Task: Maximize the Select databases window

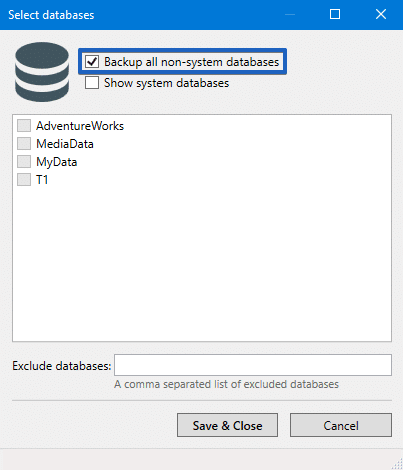Action: coord(335,14)
